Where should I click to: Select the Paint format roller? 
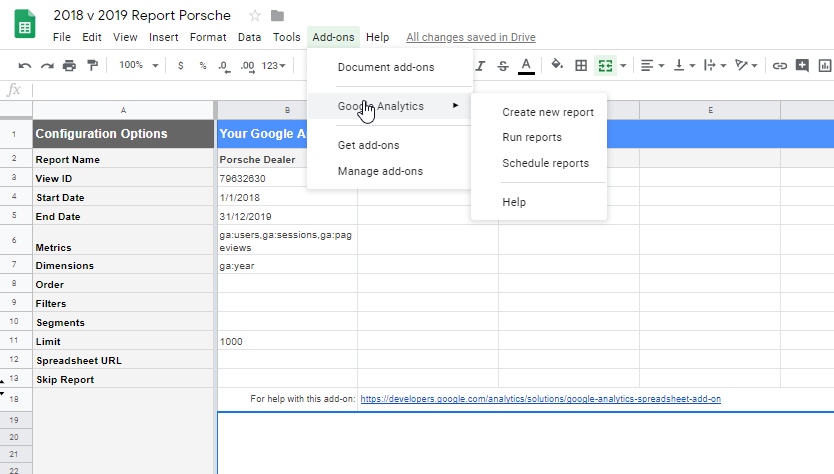[x=93, y=65]
